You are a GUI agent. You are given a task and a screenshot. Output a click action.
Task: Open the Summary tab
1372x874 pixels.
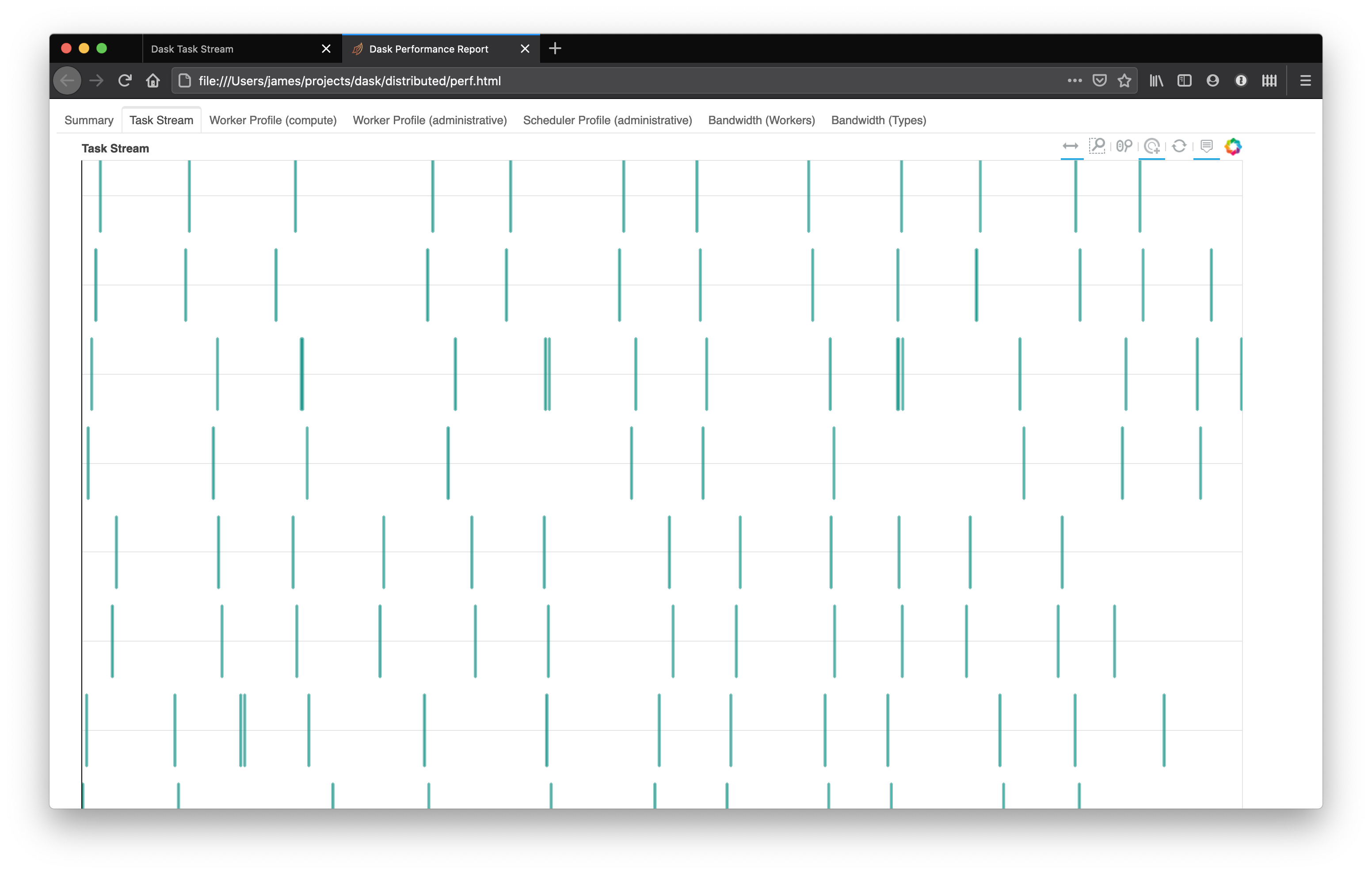[x=89, y=120]
